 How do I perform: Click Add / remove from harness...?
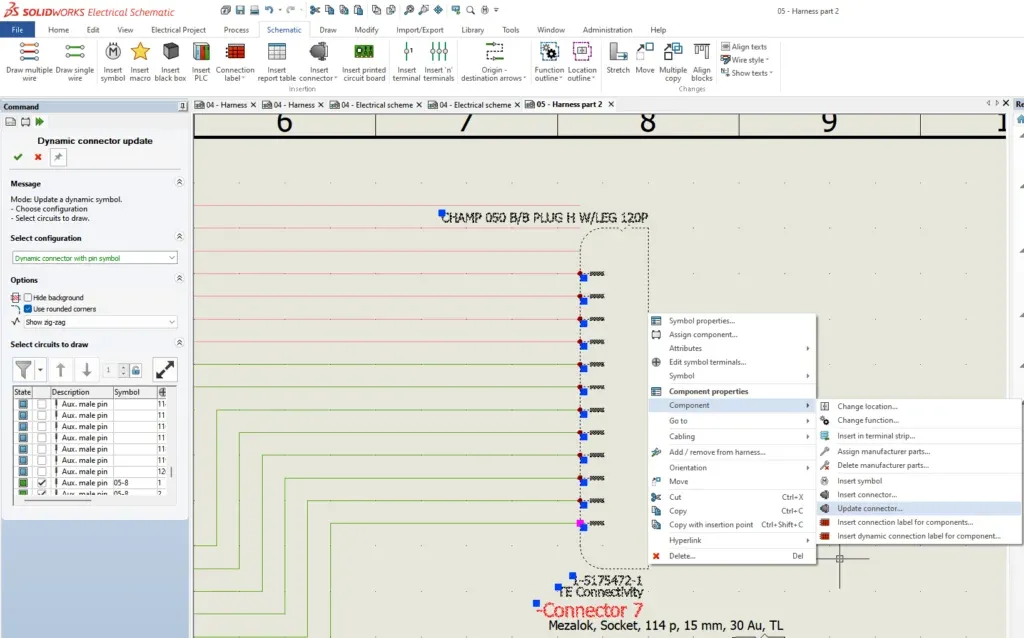coord(732,452)
